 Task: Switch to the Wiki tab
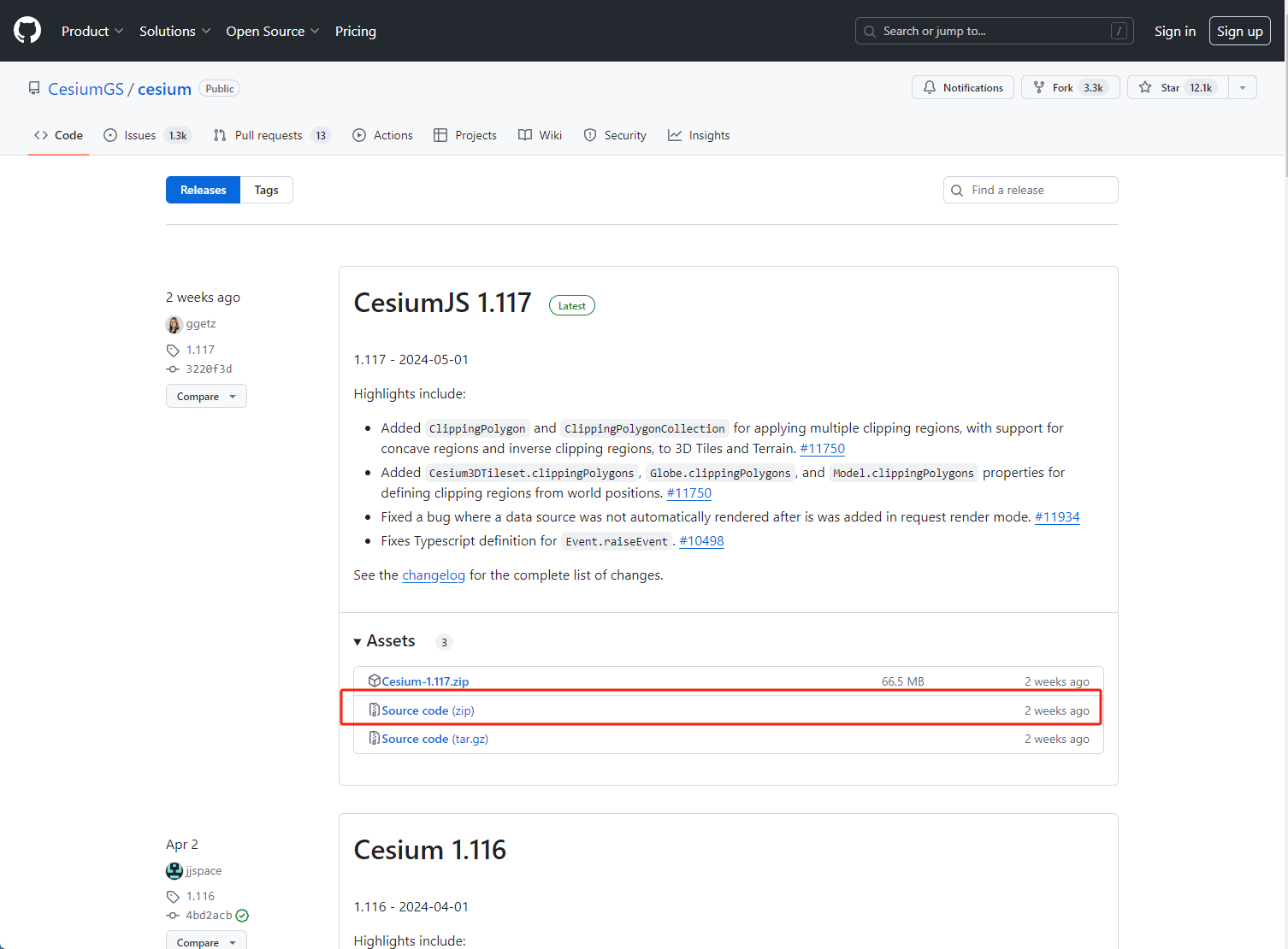[x=540, y=135]
